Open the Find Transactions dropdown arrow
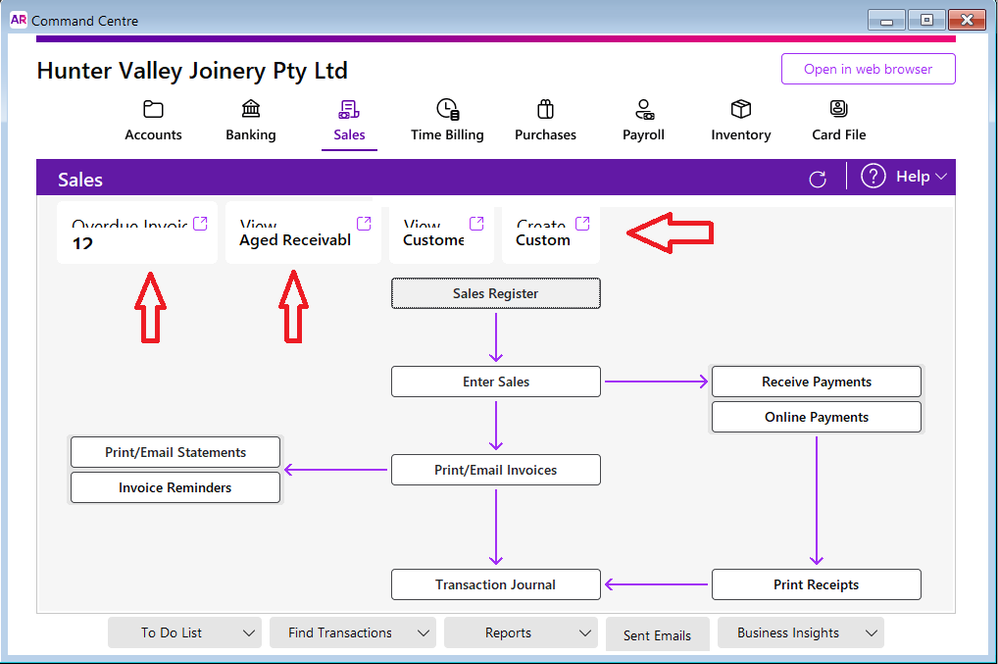 coord(423,633)
